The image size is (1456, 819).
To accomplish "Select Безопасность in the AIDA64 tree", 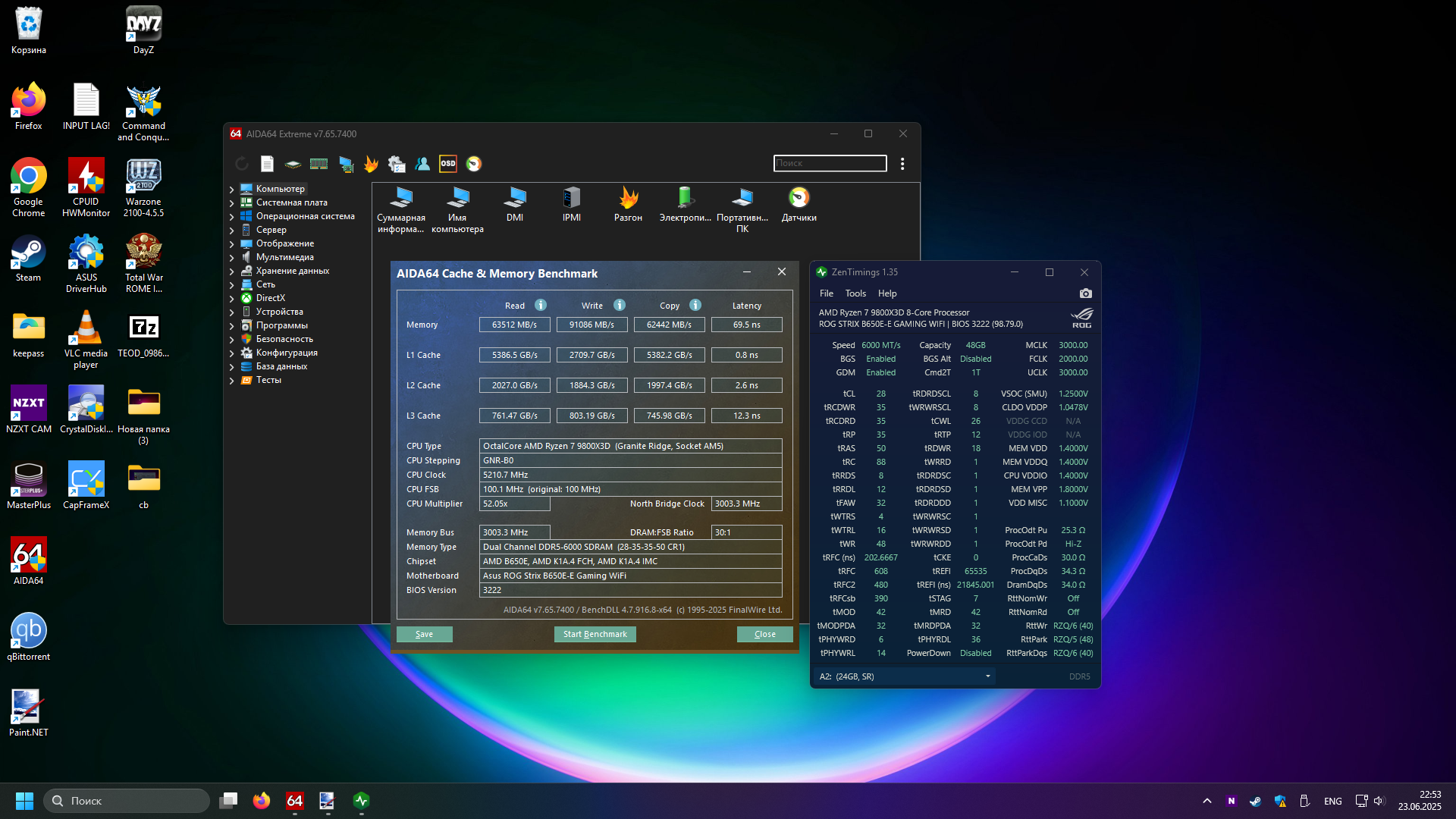I will coord(284,339).
